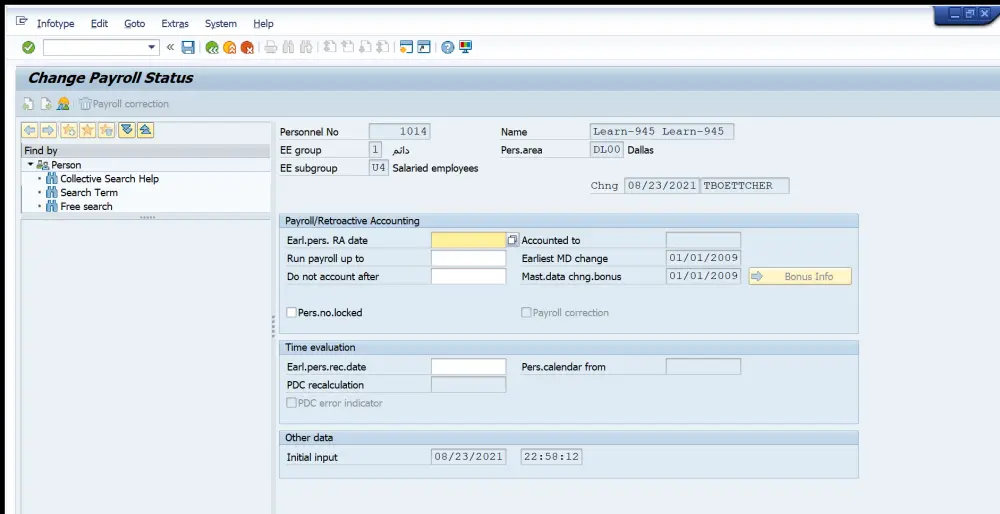
Task: Click the Add to Favorites star icon
Action: 69,130
